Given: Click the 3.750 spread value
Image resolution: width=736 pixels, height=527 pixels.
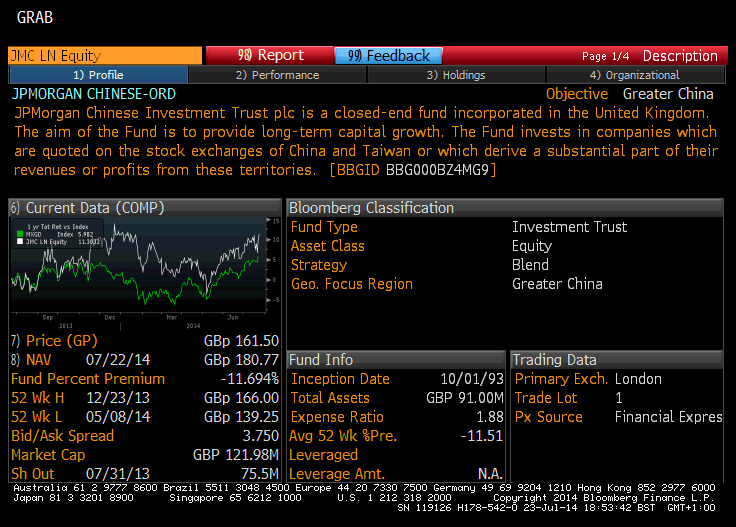Looking at the screenshot, I should (261, 436).
